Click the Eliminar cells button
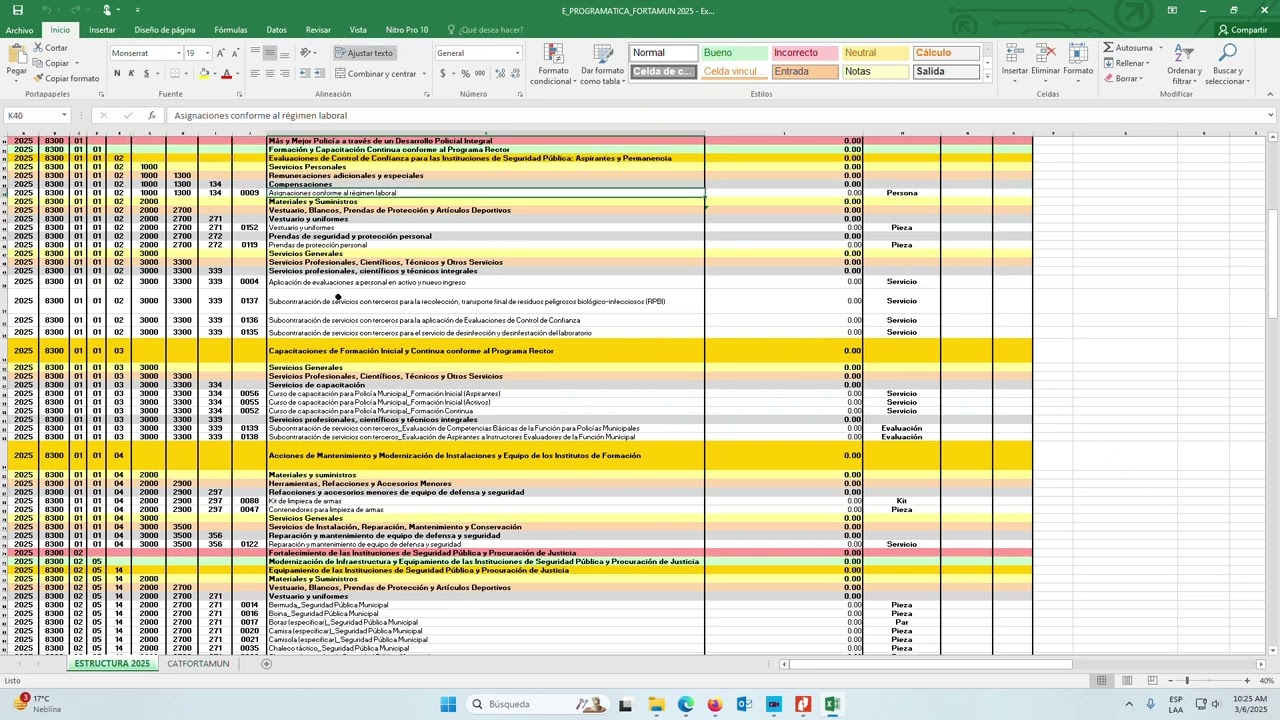Screen dimensions: 1280x720 [x=1046, y=60]
